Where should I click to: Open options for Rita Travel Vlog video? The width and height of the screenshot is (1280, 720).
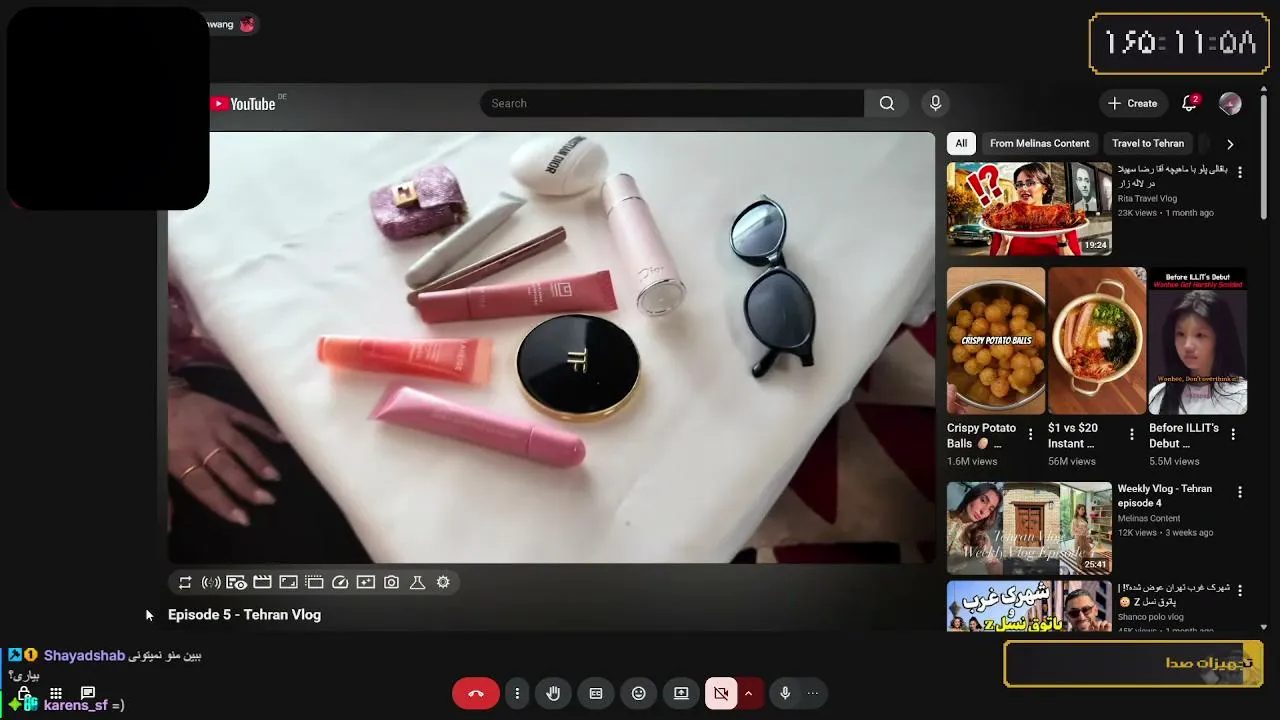(1240, 173)
